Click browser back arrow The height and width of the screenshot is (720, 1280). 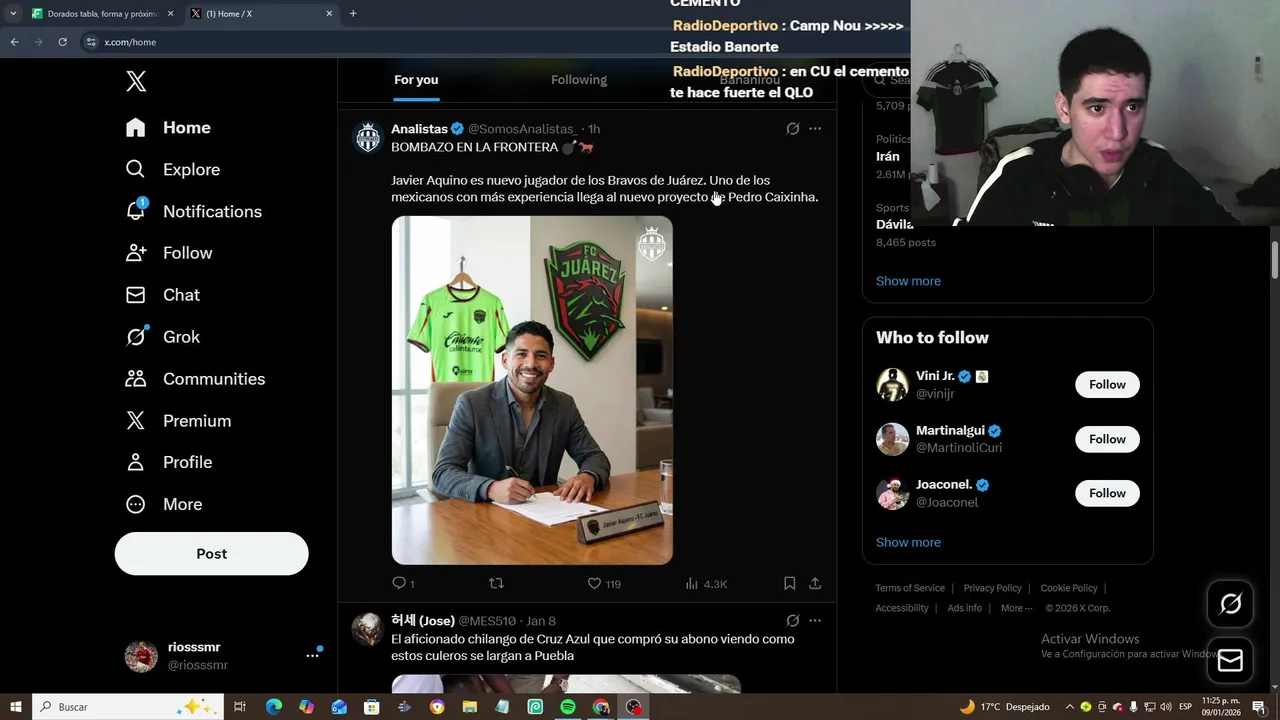click(x=14, y=42)
